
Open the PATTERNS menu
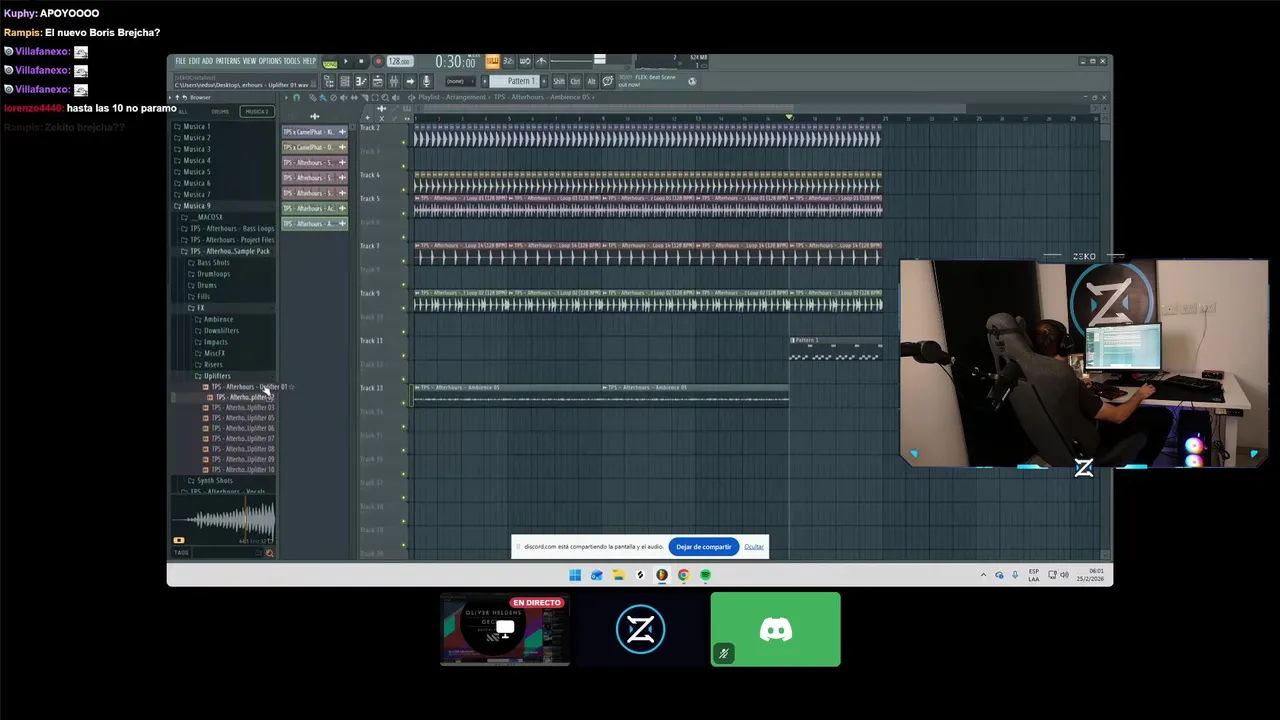[x=228, y=61]
